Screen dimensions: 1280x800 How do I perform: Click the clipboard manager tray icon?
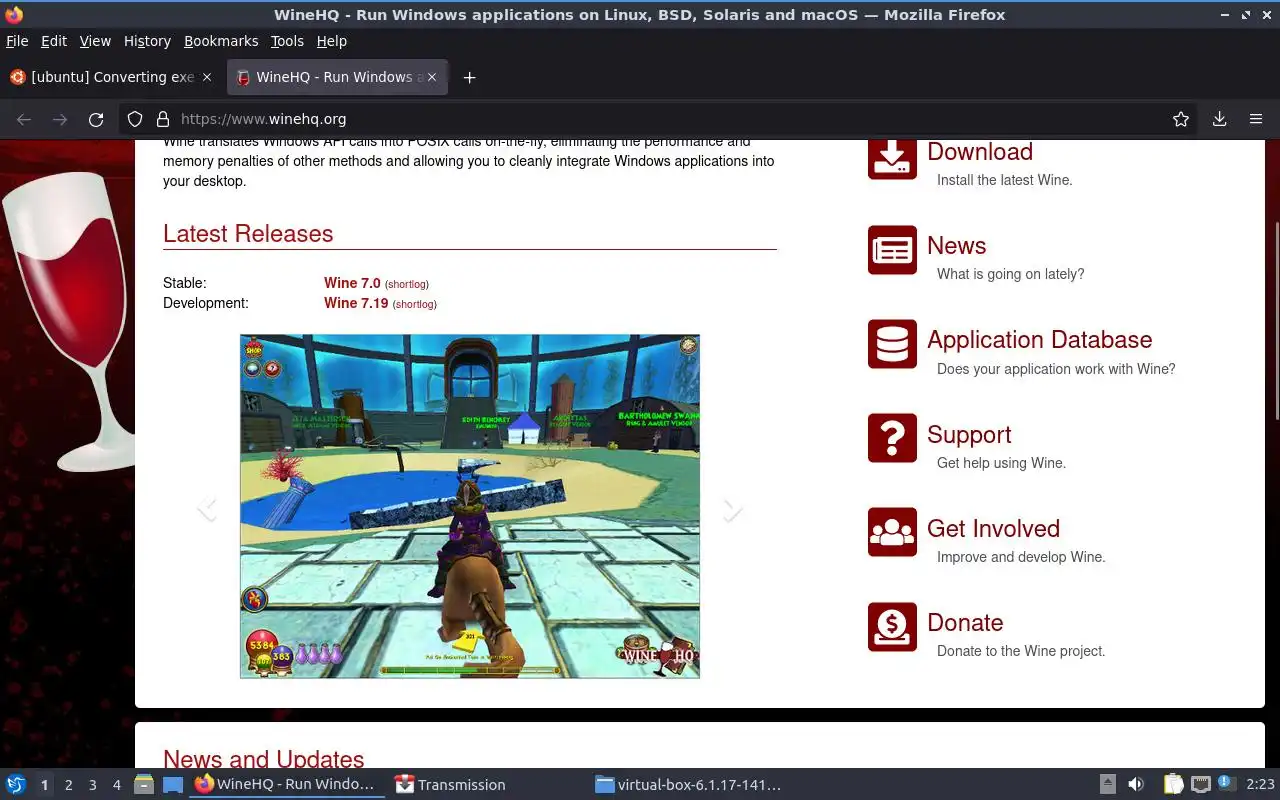coord(1173,785)
